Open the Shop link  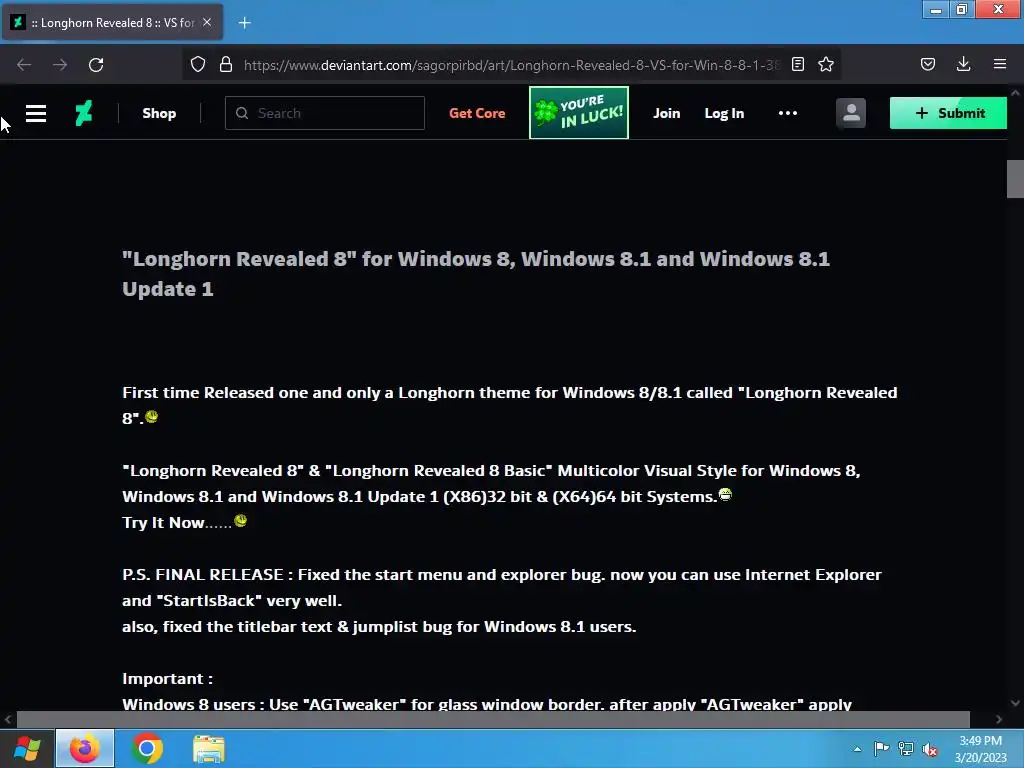[x=159, y=113]
